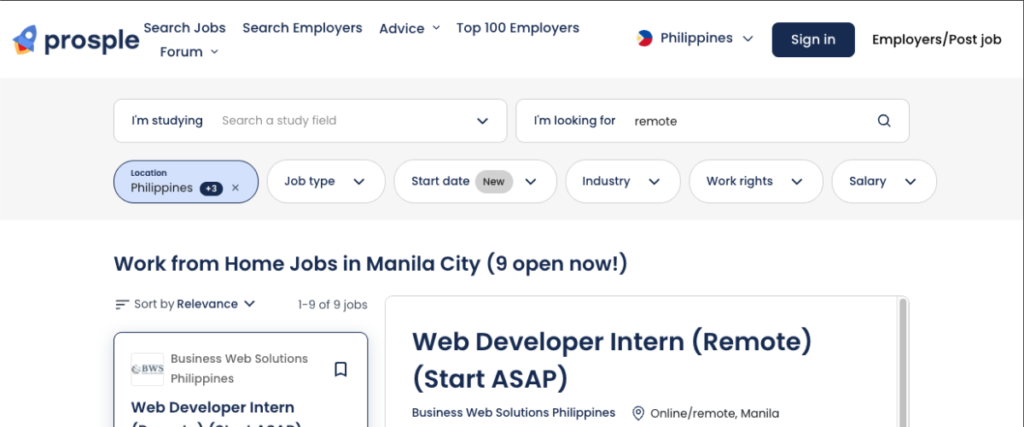This screenshot has width=1024, height=427.
Task: Click the Philippines flag icon
Action: (x=645, y=39)
